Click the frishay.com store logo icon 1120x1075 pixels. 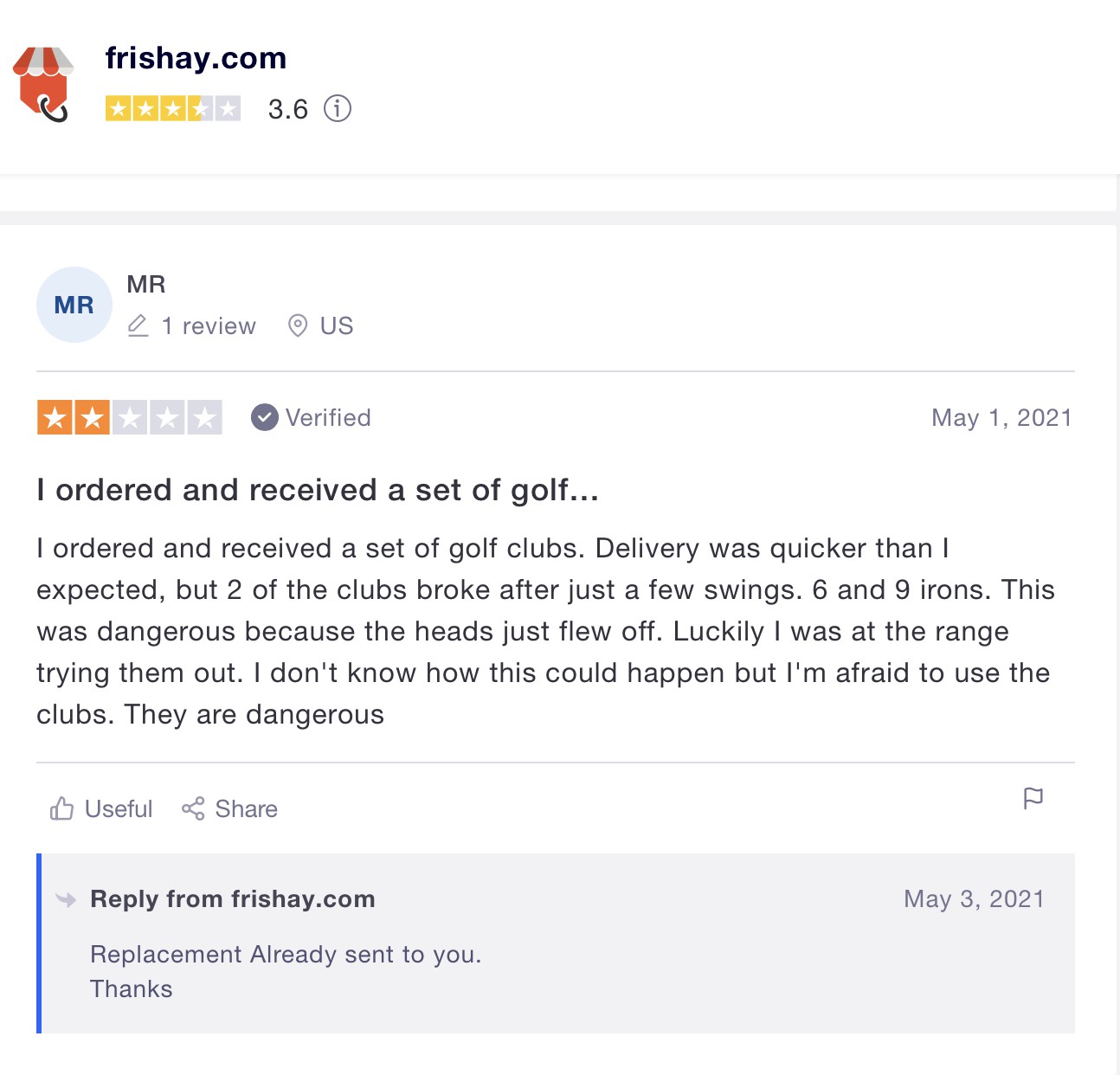point(42,84)
